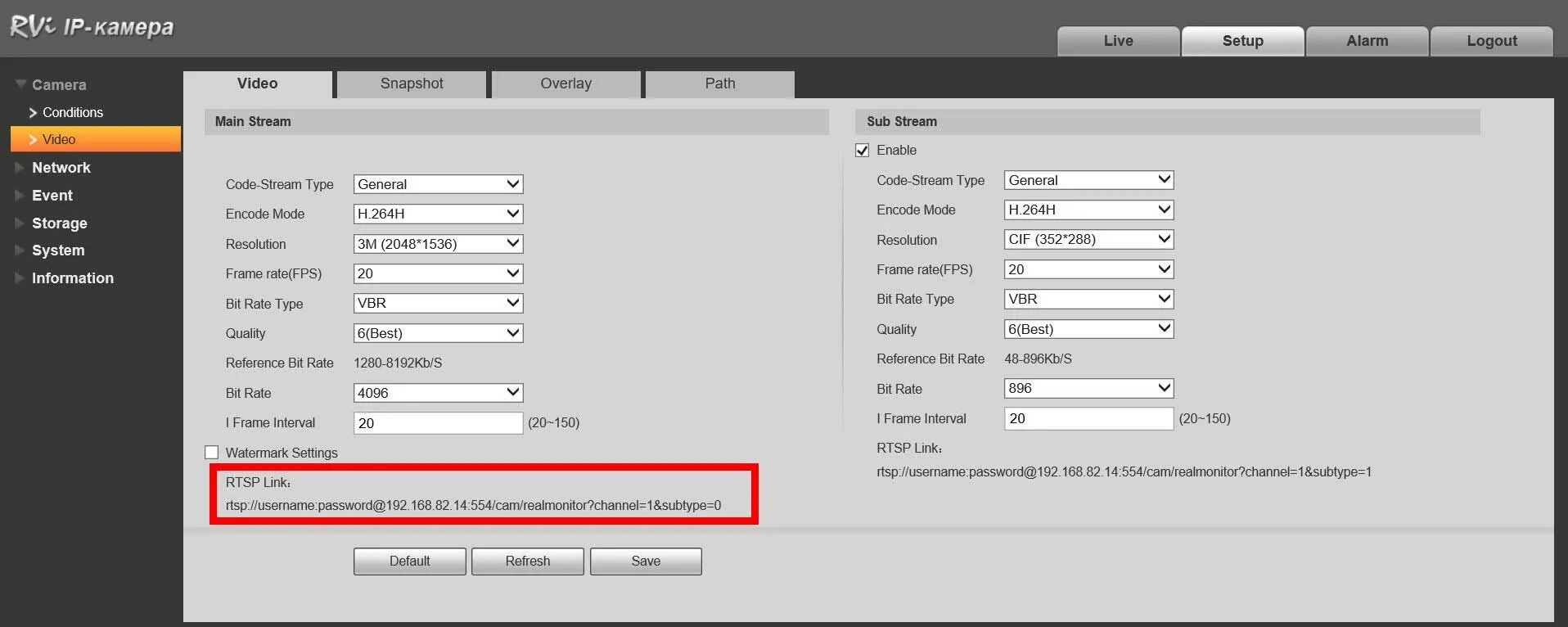This screenshot has width=1568, height=627.
Task: Click Main Stream RTSP link ending subtype=0
Action: [473, 506]
